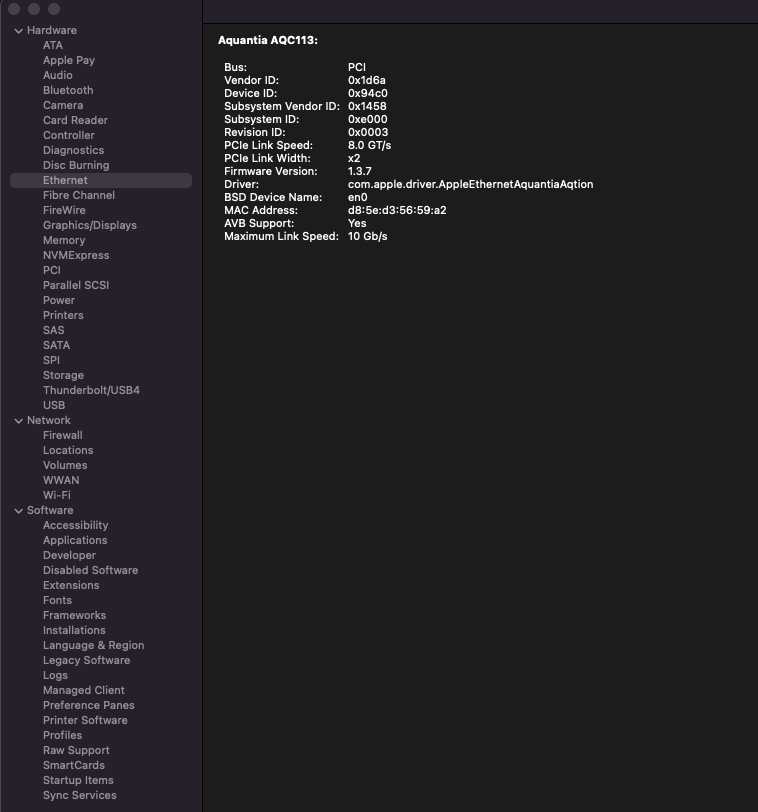
Task: Select Volumes under Network
Action: pyautogui.click(x=65, y=466)
